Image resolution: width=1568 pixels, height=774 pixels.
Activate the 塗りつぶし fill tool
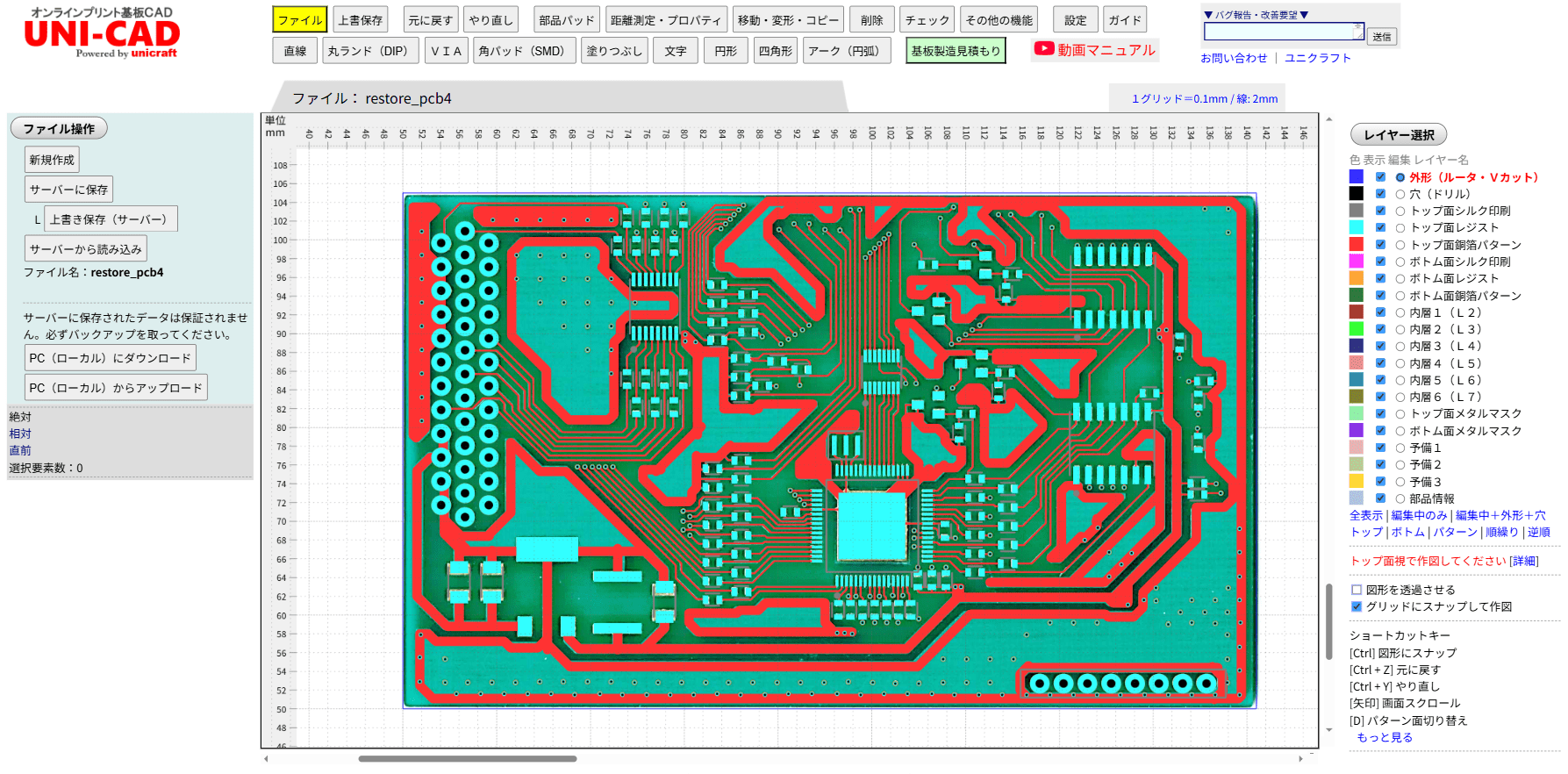pos(614,51)
